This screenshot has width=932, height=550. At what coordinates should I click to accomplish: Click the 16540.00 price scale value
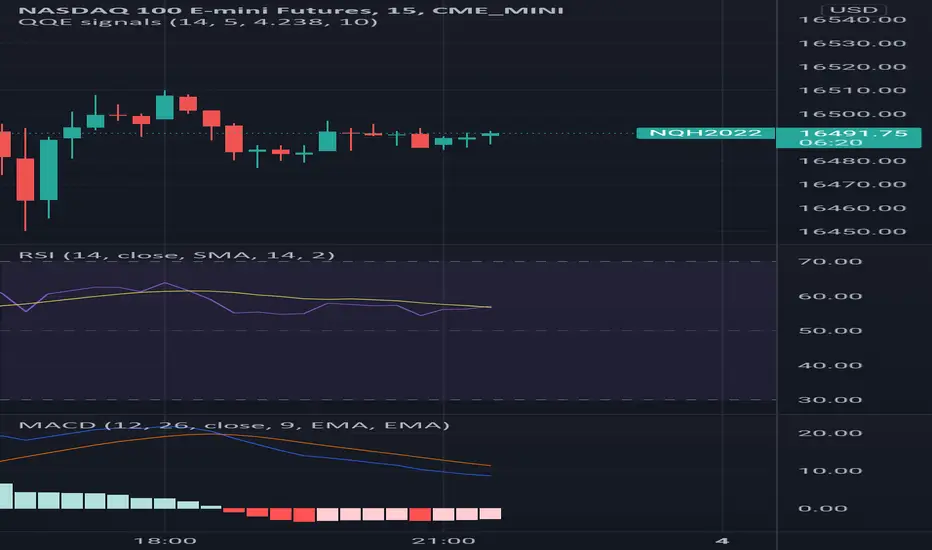click(852, 20)
